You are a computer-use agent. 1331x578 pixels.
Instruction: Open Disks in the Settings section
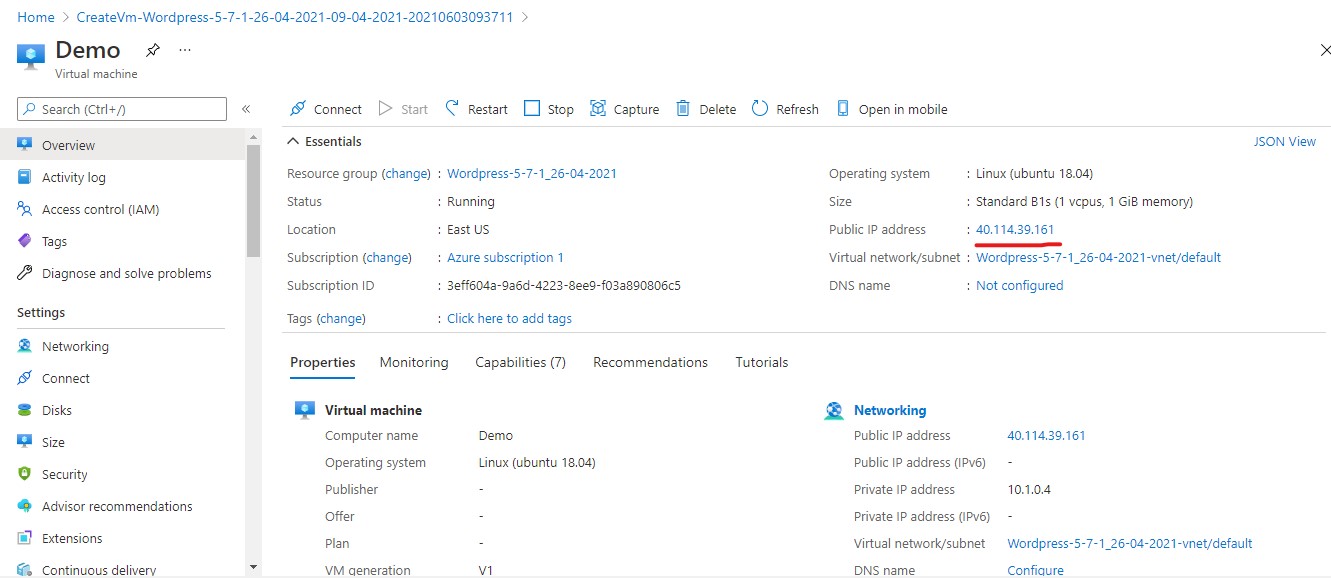tap(56, 410)
